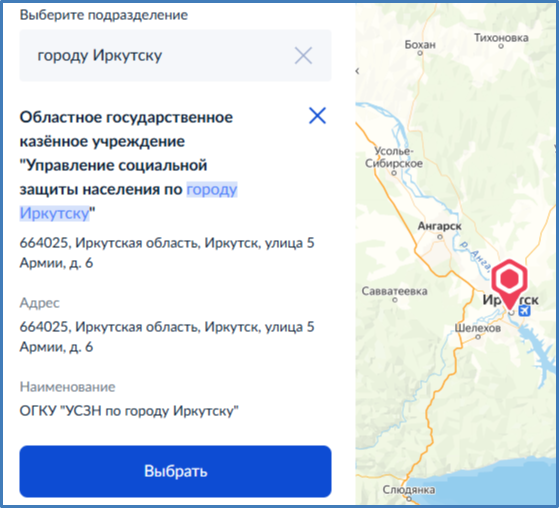The width and height of the screenshot is (559, 508).
Task: Click the airport icon near Иркутск
Action: (x=524, y=311)
